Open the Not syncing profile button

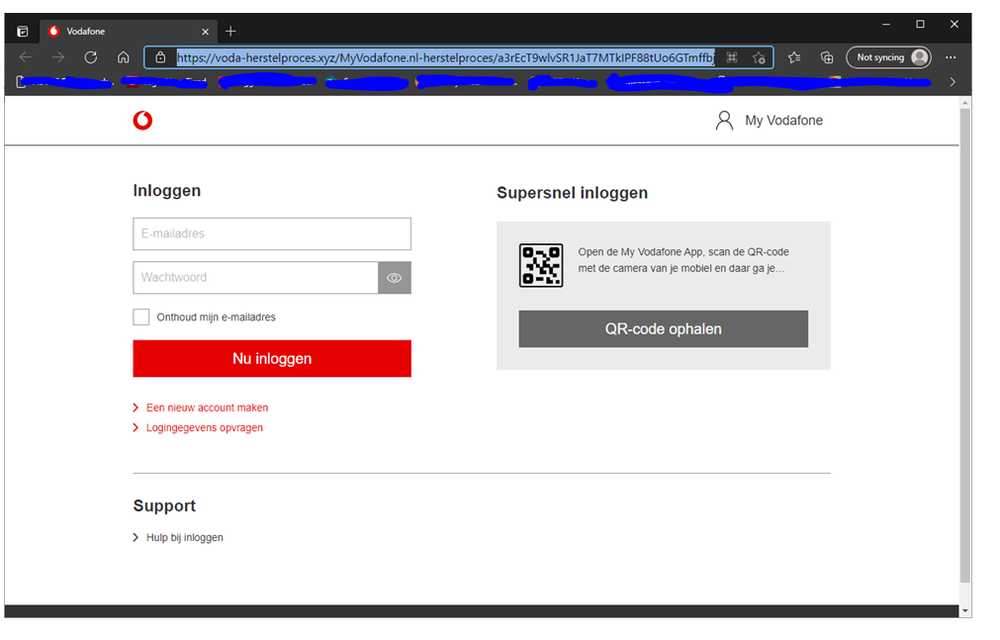(x=888, y=57)
